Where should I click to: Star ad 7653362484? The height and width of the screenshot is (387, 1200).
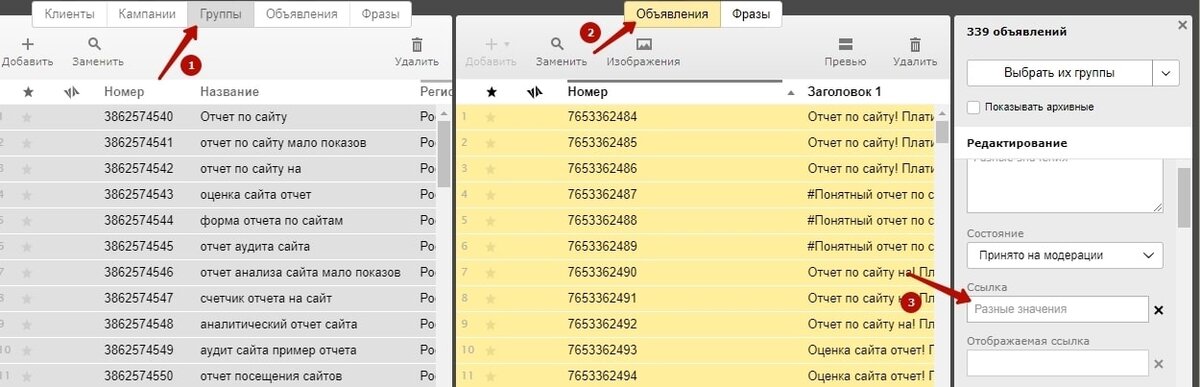pos(491,117)
